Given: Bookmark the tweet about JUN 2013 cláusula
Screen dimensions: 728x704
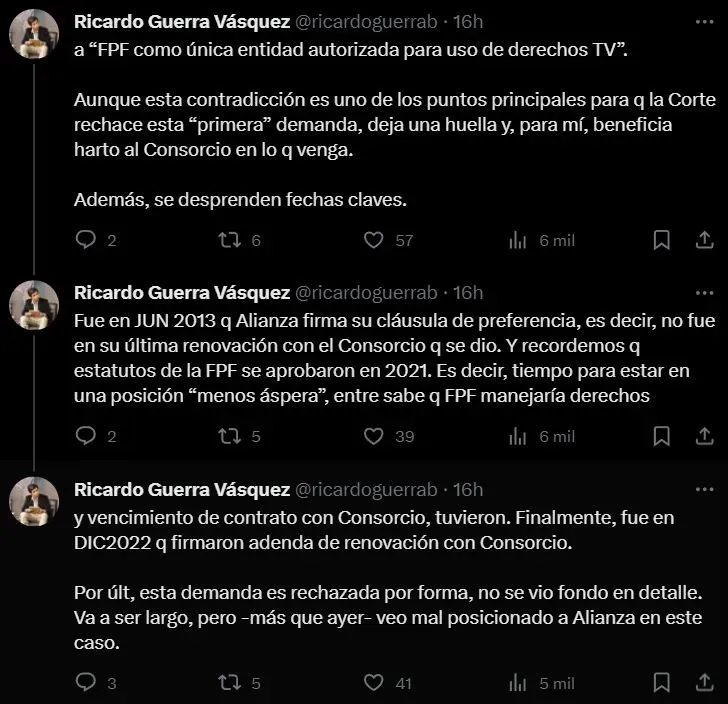Looking at the screenshot, I should click(x=661, y=436).
